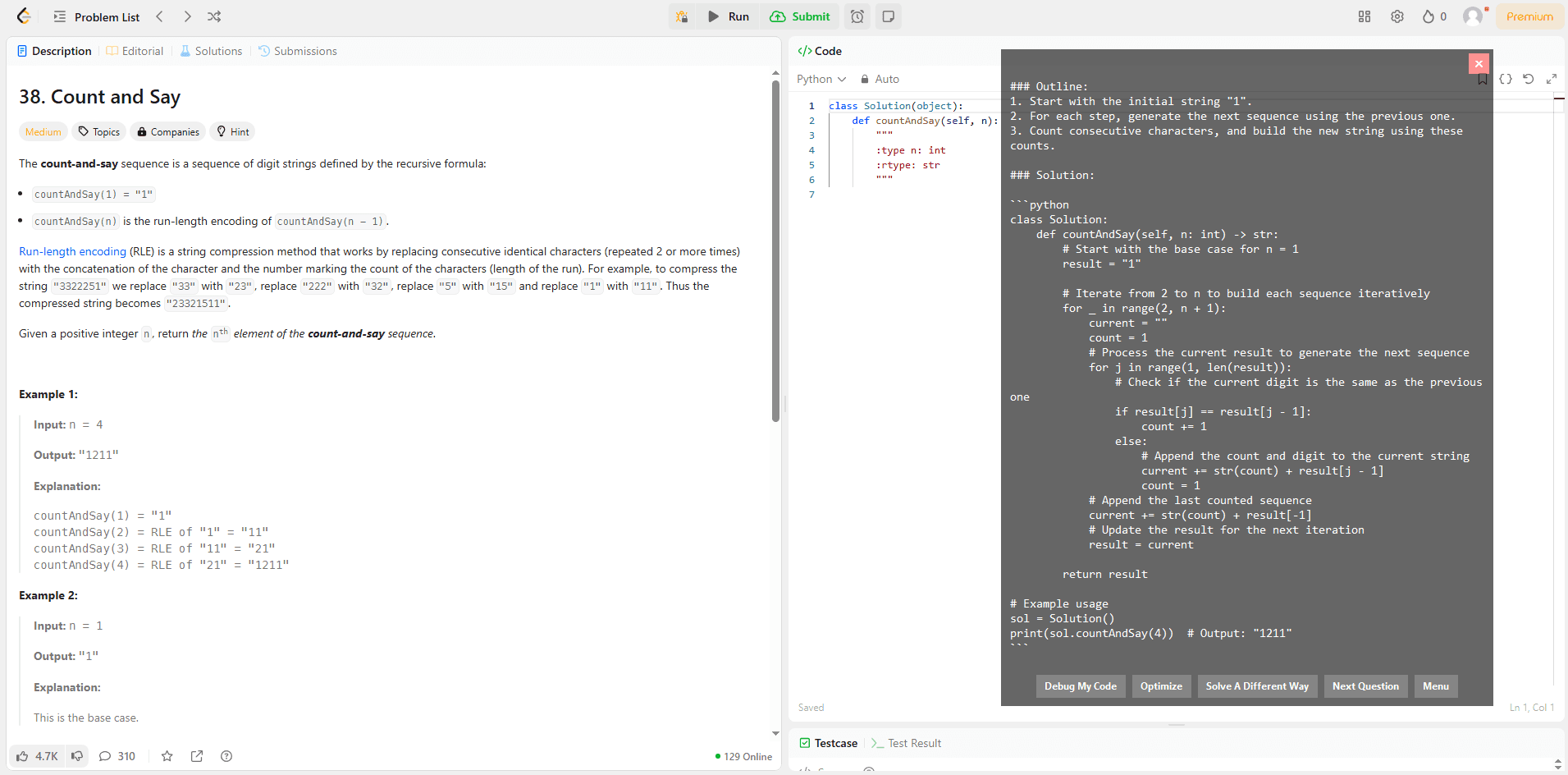Submit the solution
The image size is (1568, 775).
point(800,16)
